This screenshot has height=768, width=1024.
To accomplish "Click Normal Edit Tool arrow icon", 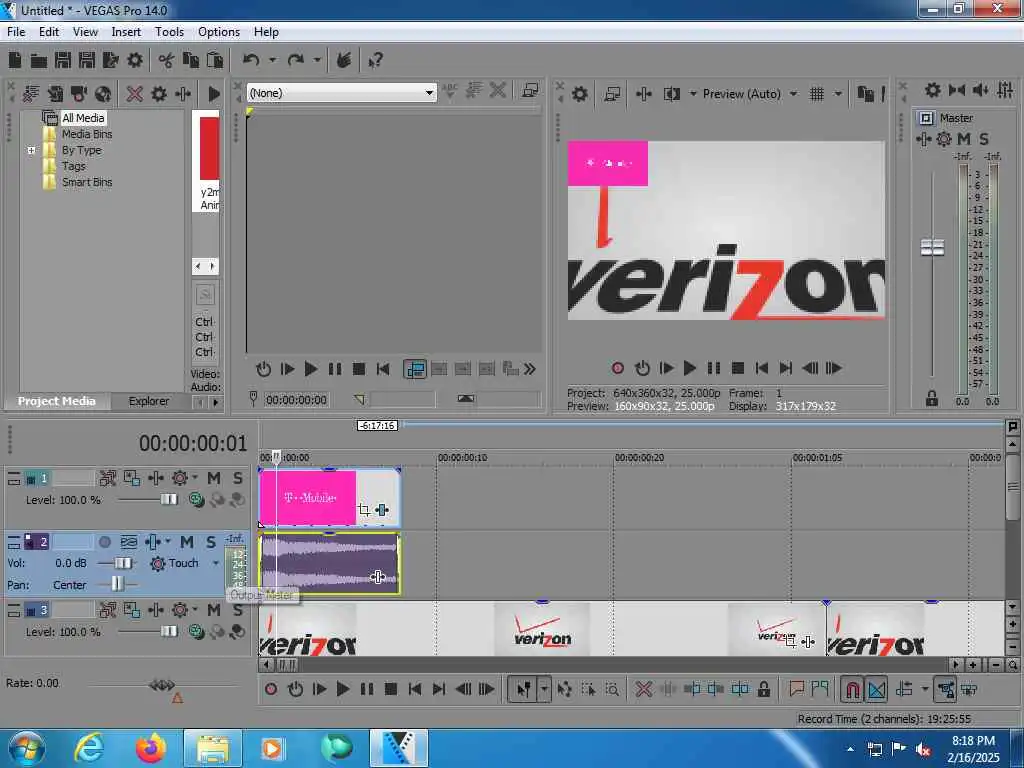I will tap(524, 689).
